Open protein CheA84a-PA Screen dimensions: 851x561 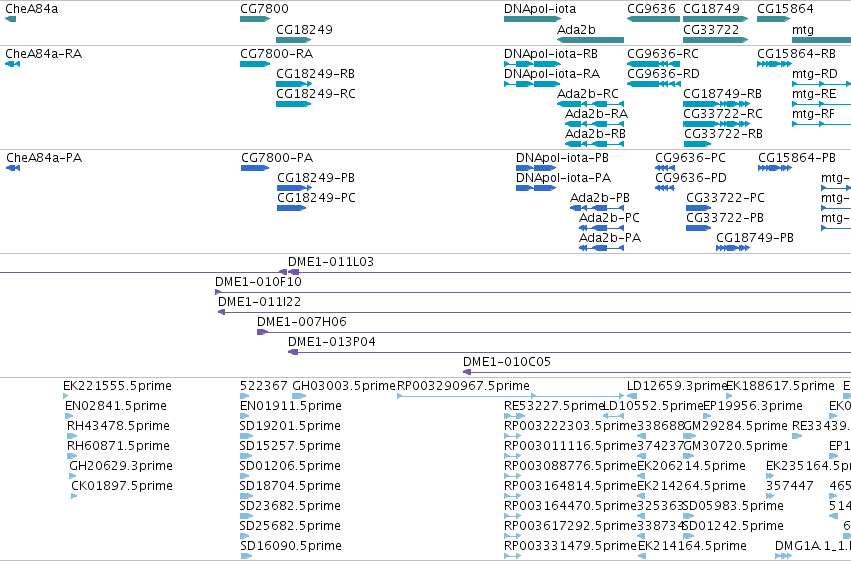(x=44, y=158)
